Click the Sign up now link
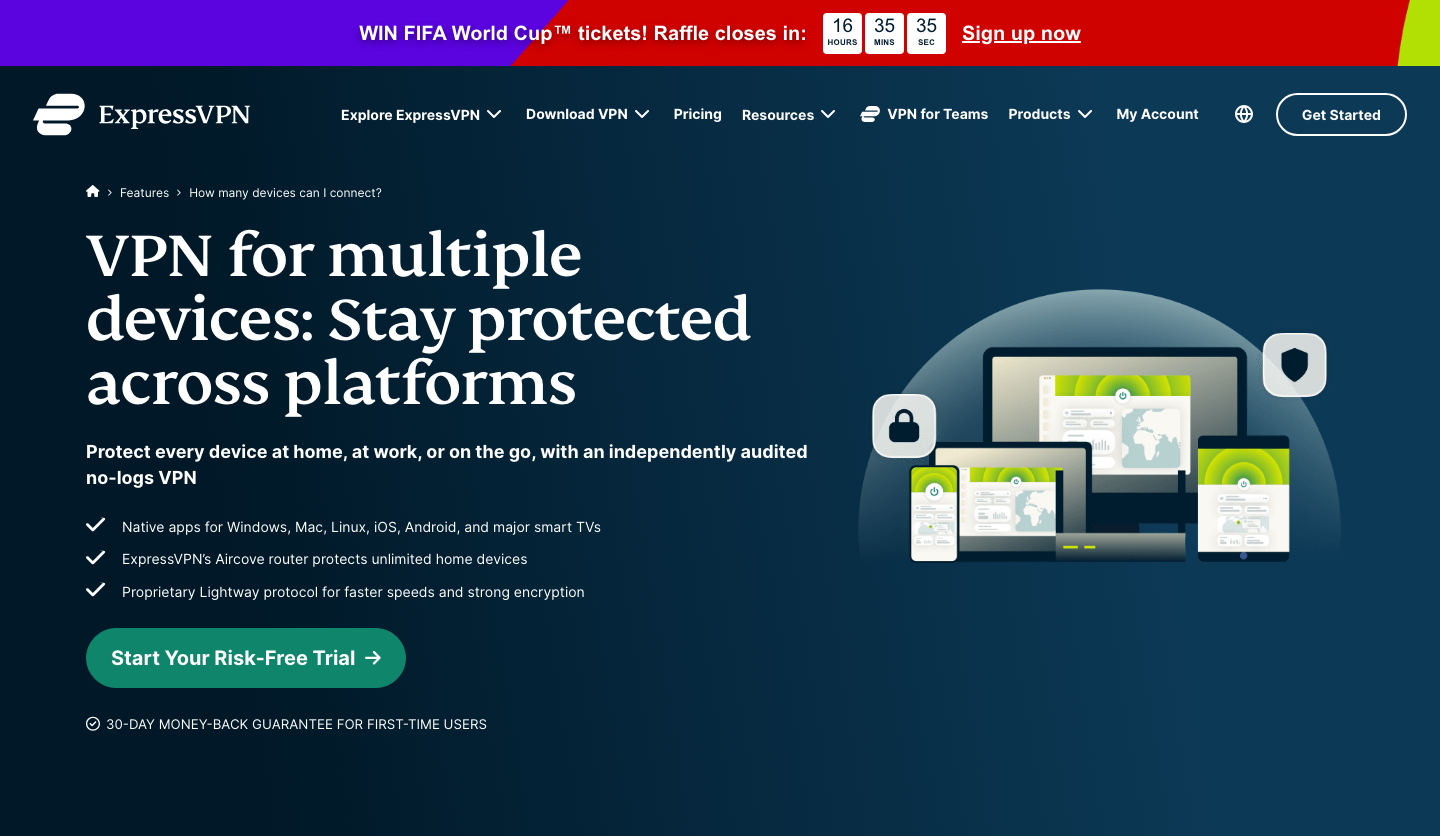Viewport: 1440px width, 836px height. click(x=1021, y=33)
